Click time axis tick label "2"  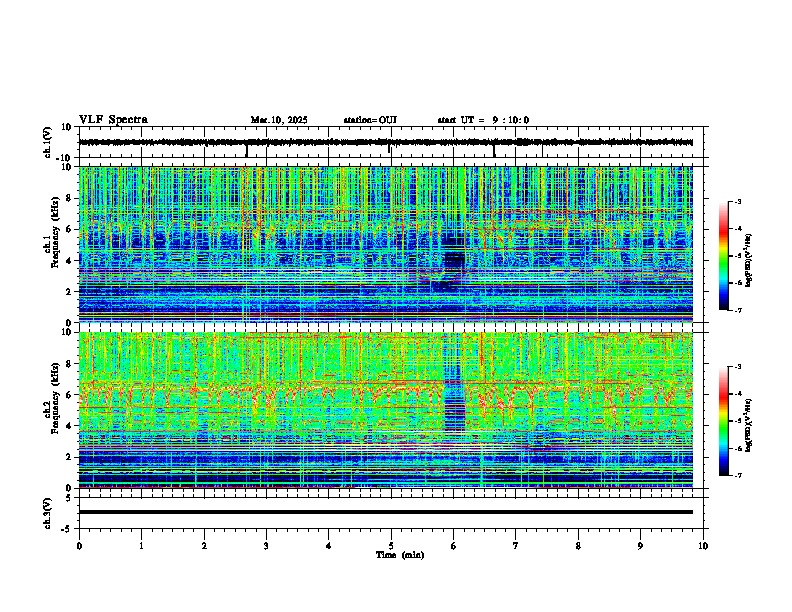click(204, 546)
